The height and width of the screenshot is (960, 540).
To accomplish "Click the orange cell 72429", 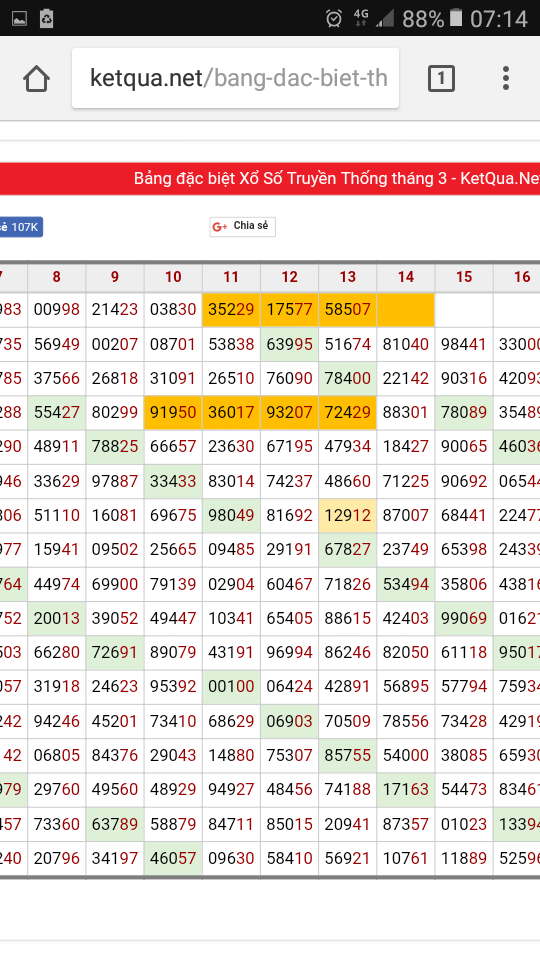I will point(347,413).
